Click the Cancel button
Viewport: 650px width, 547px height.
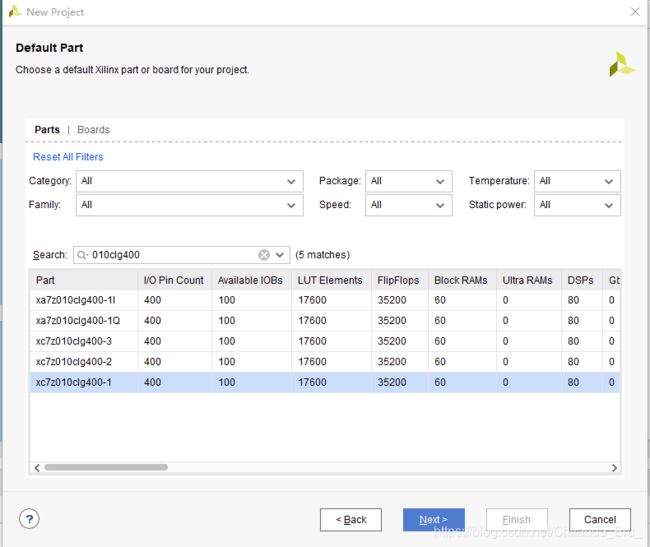(600, 520)
